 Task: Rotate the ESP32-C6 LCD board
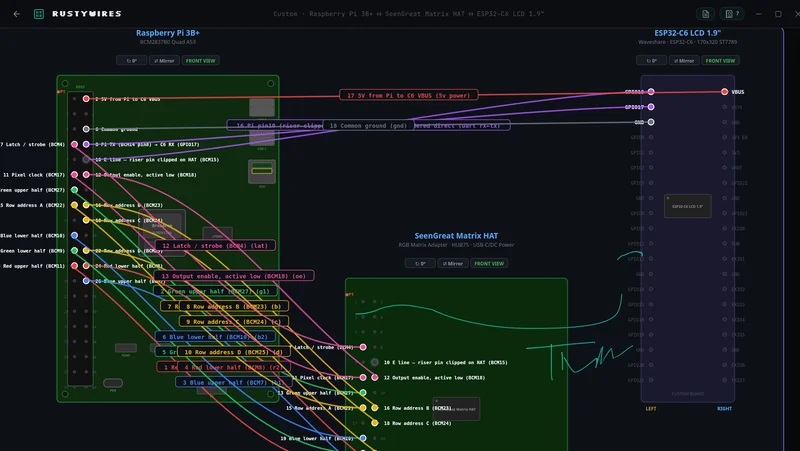click(x=655, y=60)
